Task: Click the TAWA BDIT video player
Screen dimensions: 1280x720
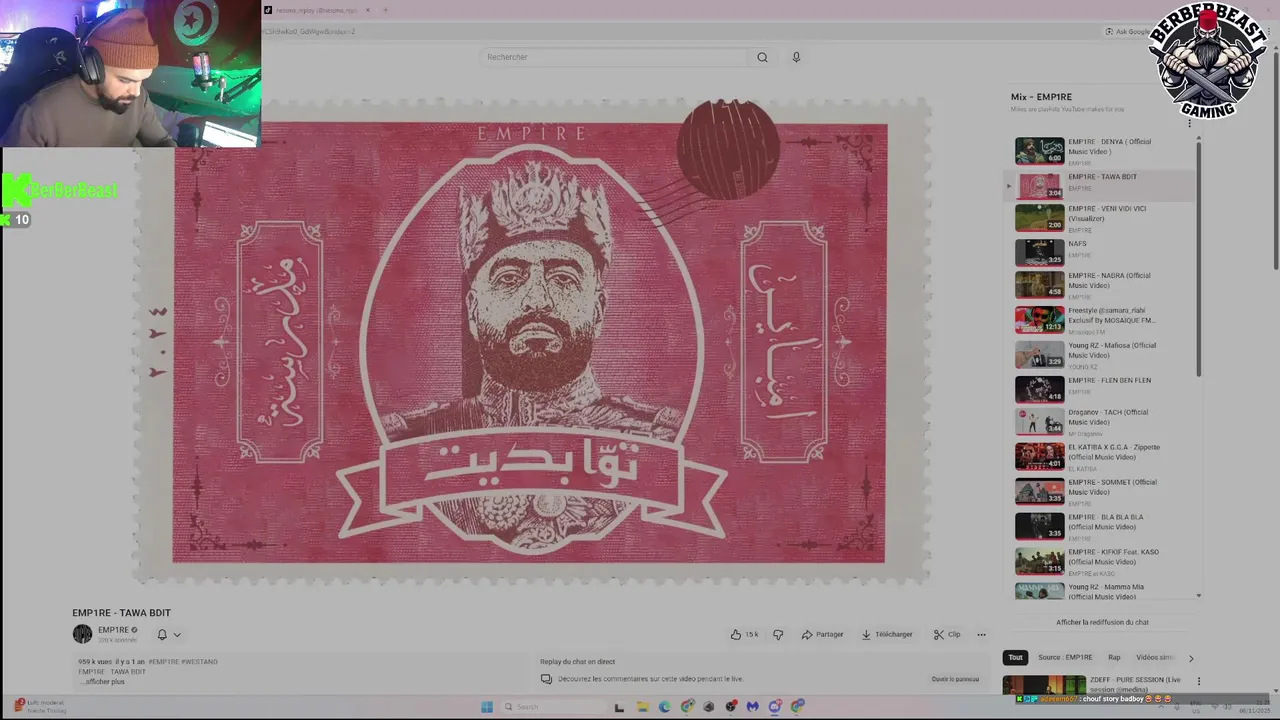Action: pos(531,342)
